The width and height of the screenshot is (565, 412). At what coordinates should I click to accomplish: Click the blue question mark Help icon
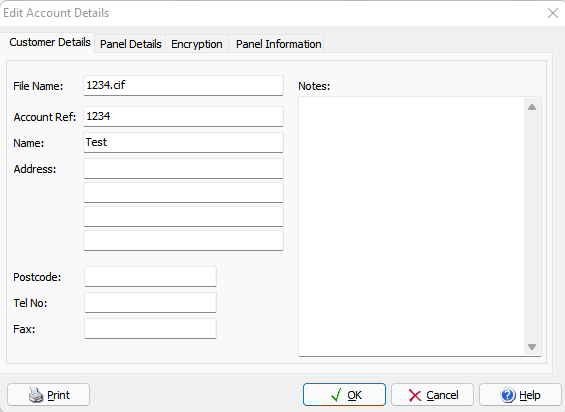(x=508, y=395)
